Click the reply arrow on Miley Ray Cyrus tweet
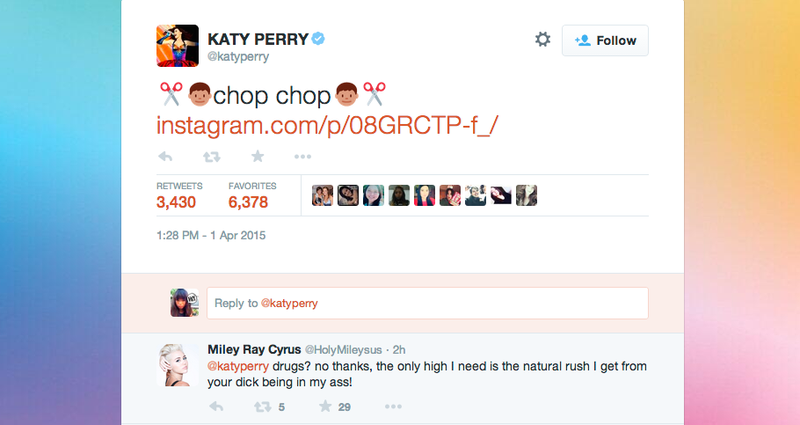Image resolution: width=800 pixels, height=425 pixels. point(216,407)
